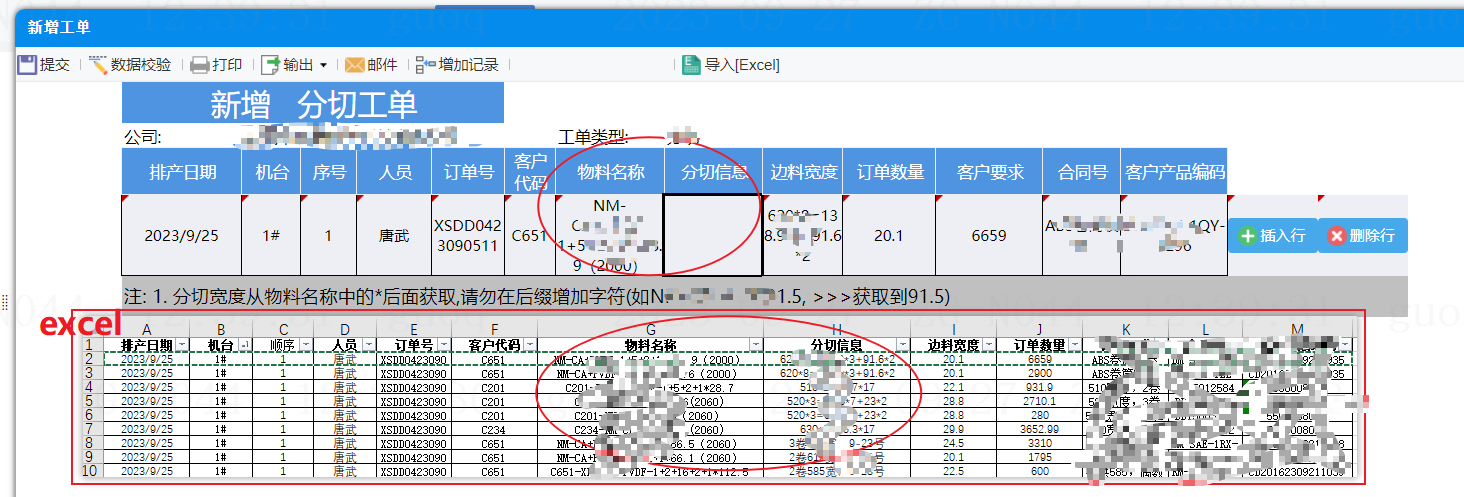
Task: Click Excel 订单数量 cell 1795
Action: coord(1038,457)
